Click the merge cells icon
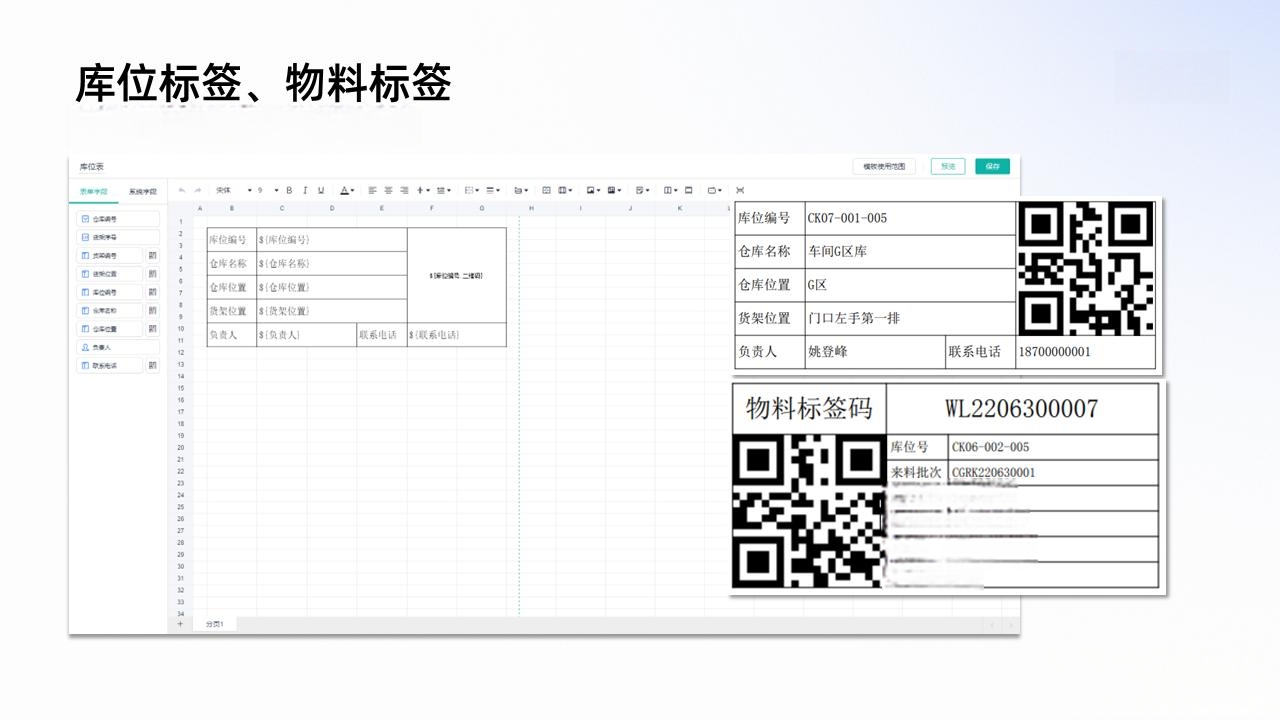Image resolution: width=1280 pixels, height=720 pixels. [x=546, y=190]
